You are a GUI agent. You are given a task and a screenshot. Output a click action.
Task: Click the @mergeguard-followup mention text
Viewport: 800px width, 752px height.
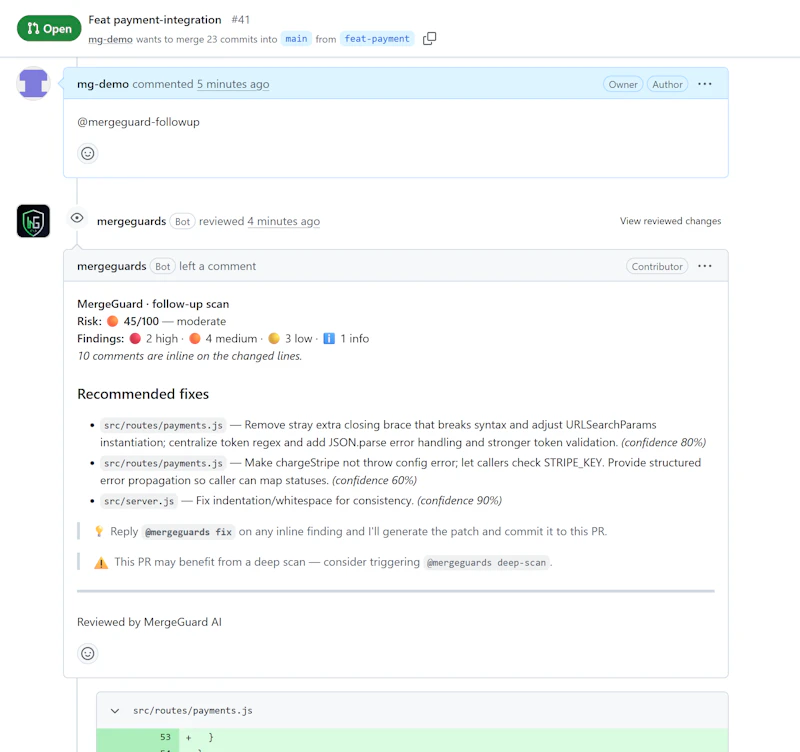138,122
